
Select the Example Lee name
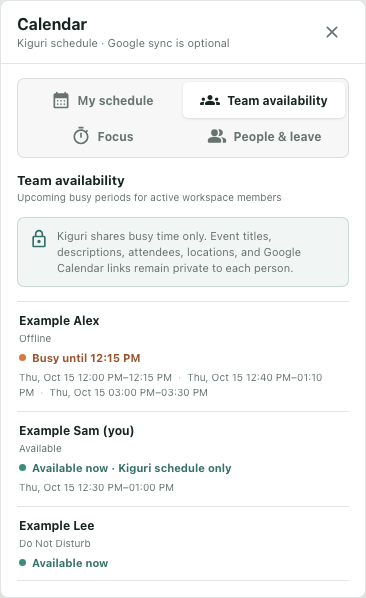pyautogui.click(x=57, y=526)
